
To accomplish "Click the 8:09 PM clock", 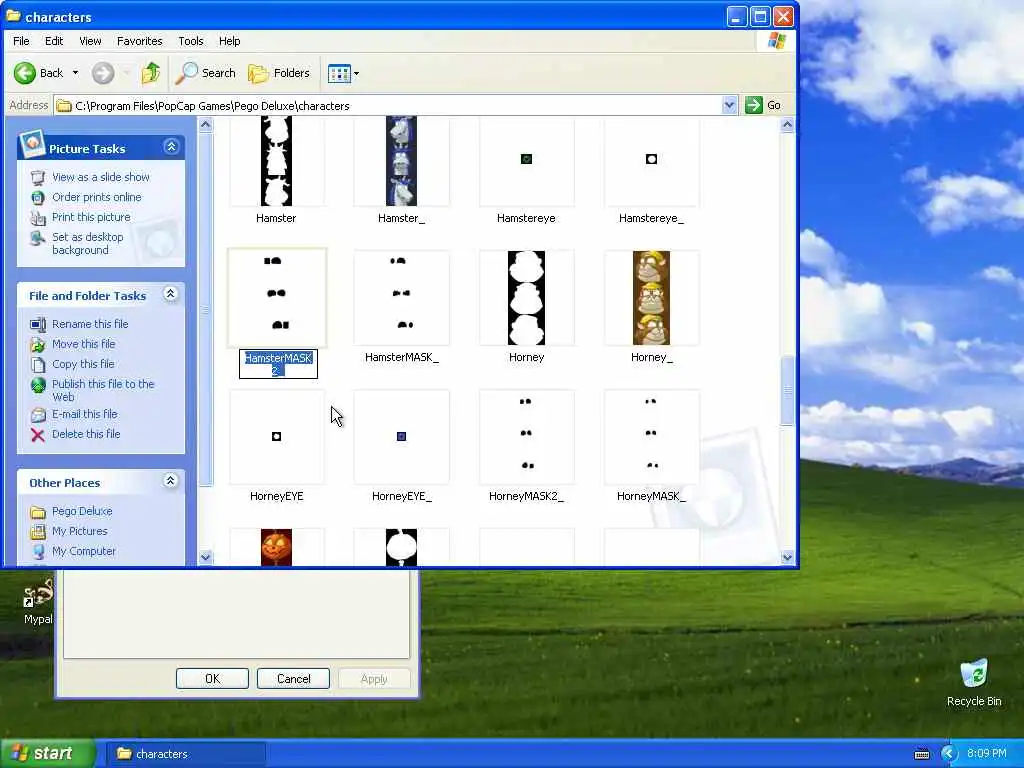I will coord(987,754).
